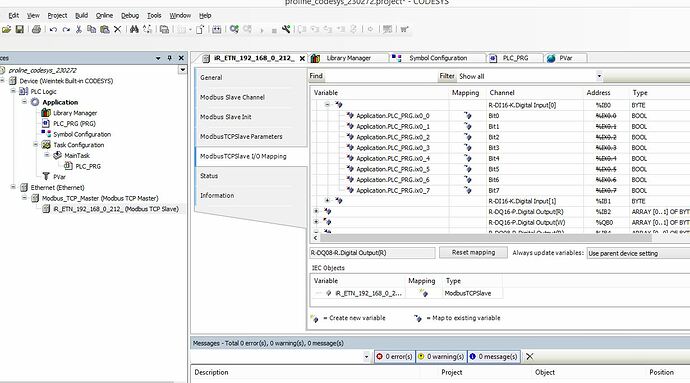Click the Build icon in the toolbar
This screenshot has width=690, height=383.
[x=217, y=29]
